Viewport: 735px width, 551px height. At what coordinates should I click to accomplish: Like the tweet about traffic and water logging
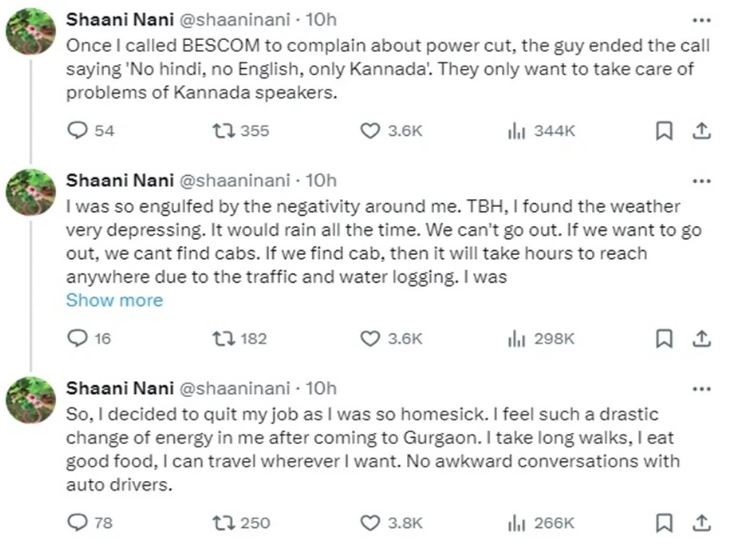[x=370, y=338]
